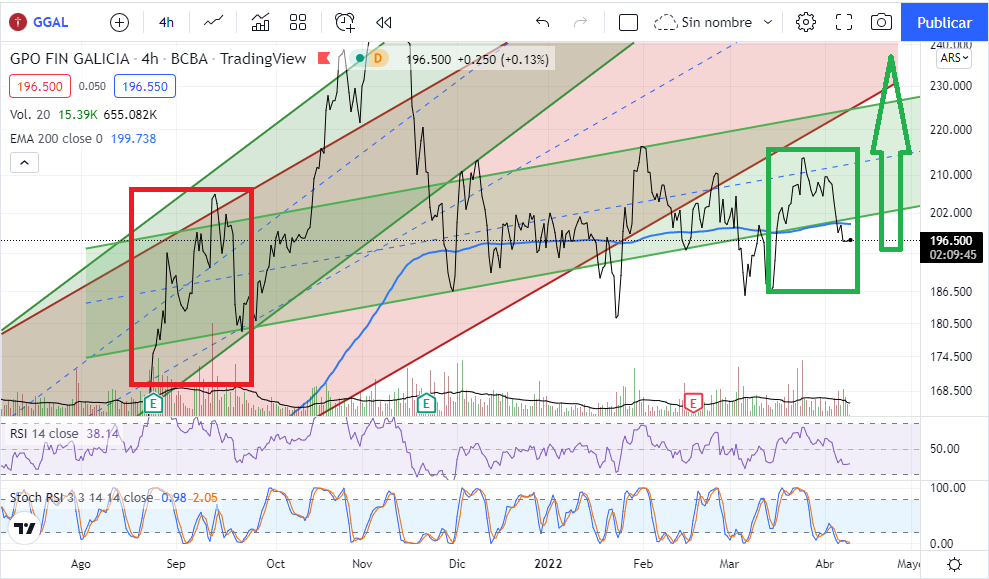The width and height of the screenshot is (989, 579).
Task: Open indicator templates grid
Action: 298,23
